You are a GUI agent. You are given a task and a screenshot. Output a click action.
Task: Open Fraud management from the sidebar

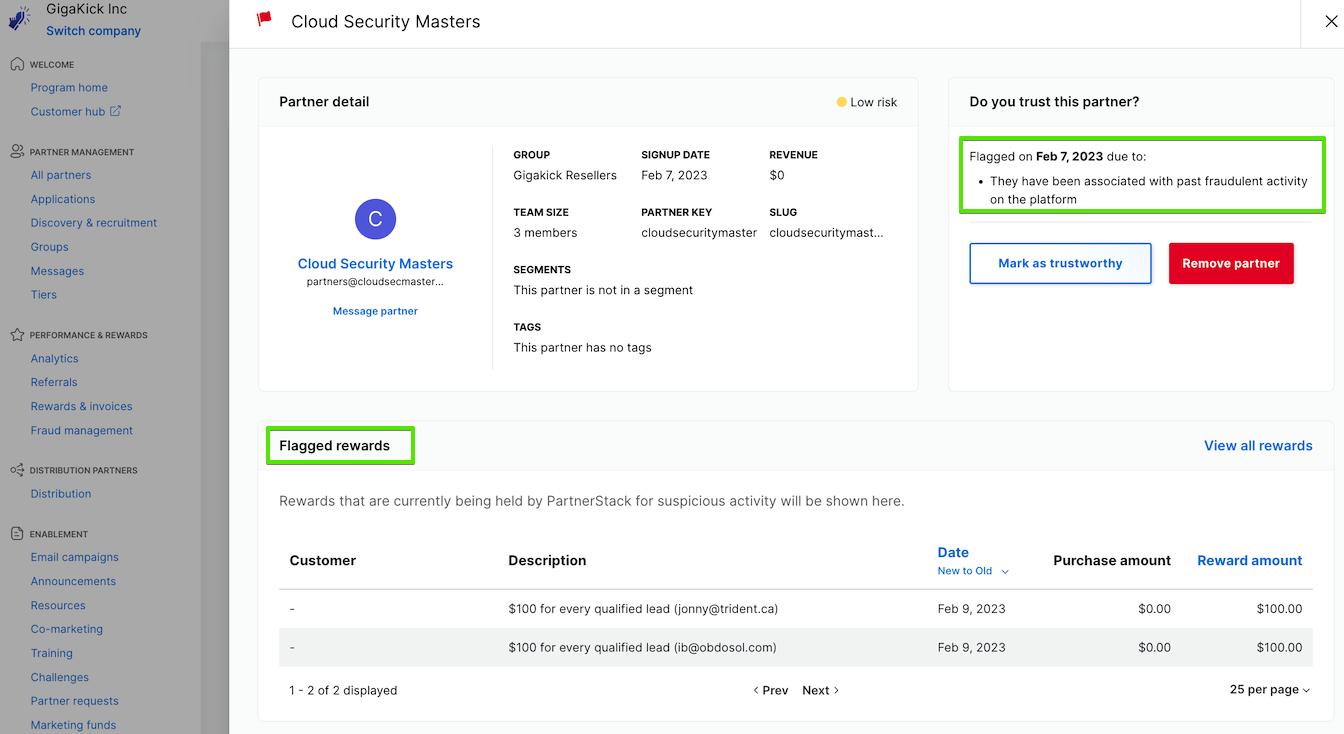pos(81,430)
